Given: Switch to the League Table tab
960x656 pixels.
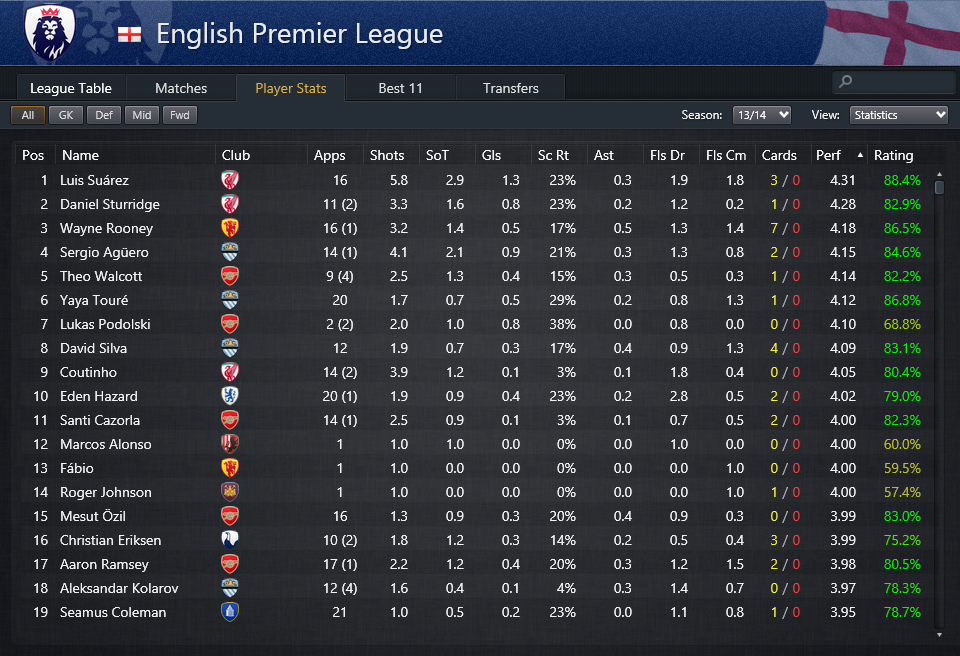Looking at the screenshot, I should point(71,88).
